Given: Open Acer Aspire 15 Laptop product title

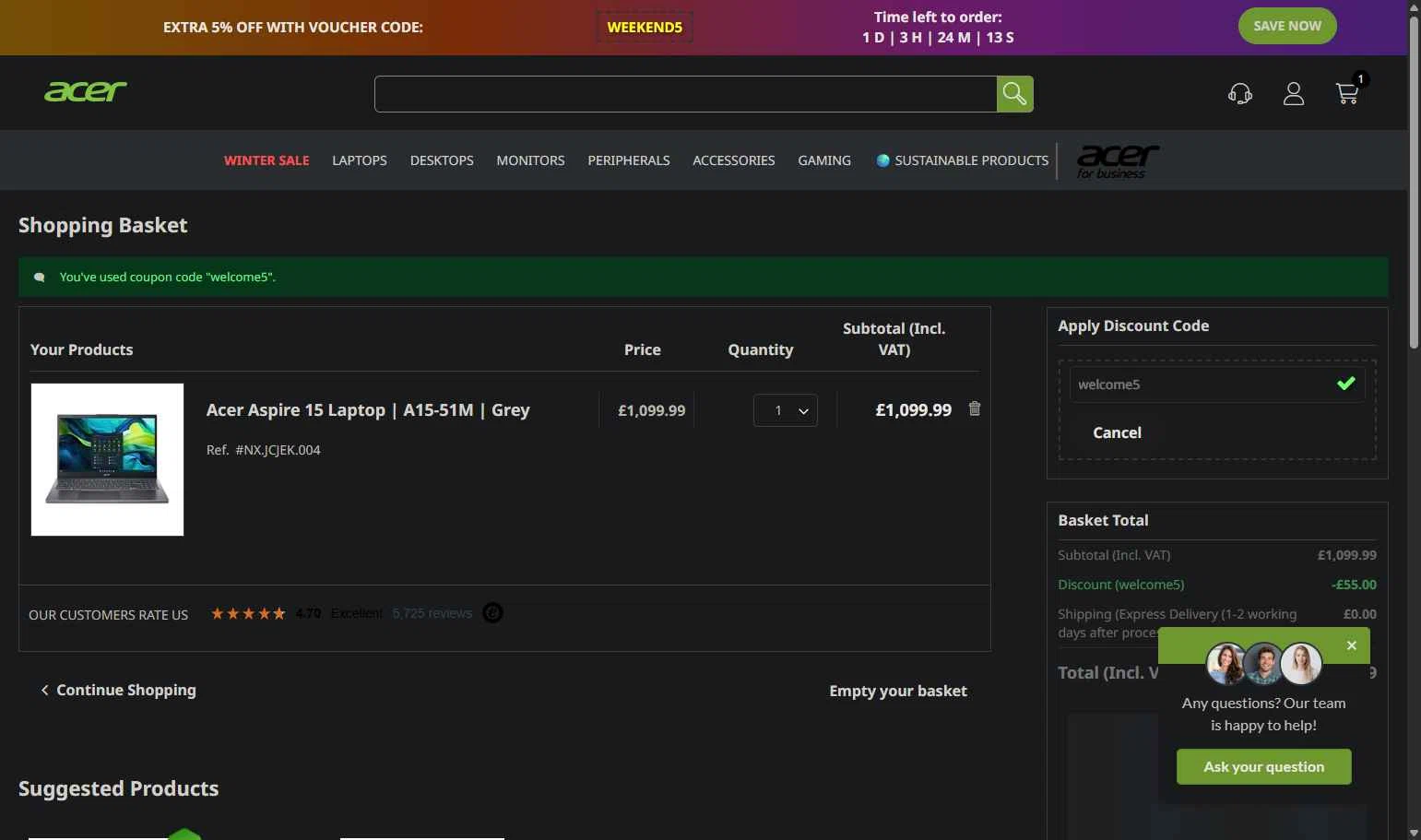Looking at the screenshot, I should coord(368,410).
